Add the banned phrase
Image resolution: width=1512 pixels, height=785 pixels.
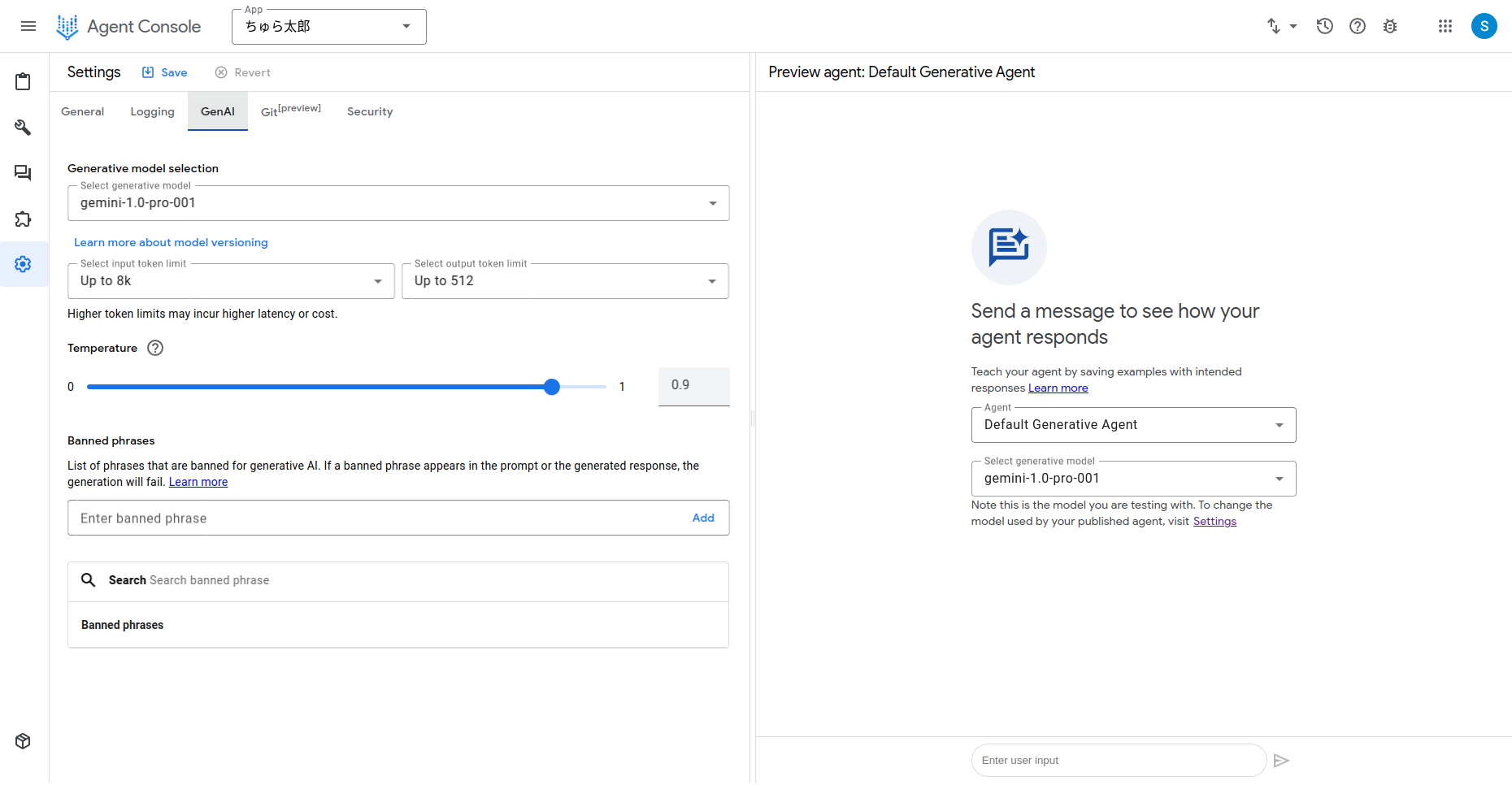(703, 518)
